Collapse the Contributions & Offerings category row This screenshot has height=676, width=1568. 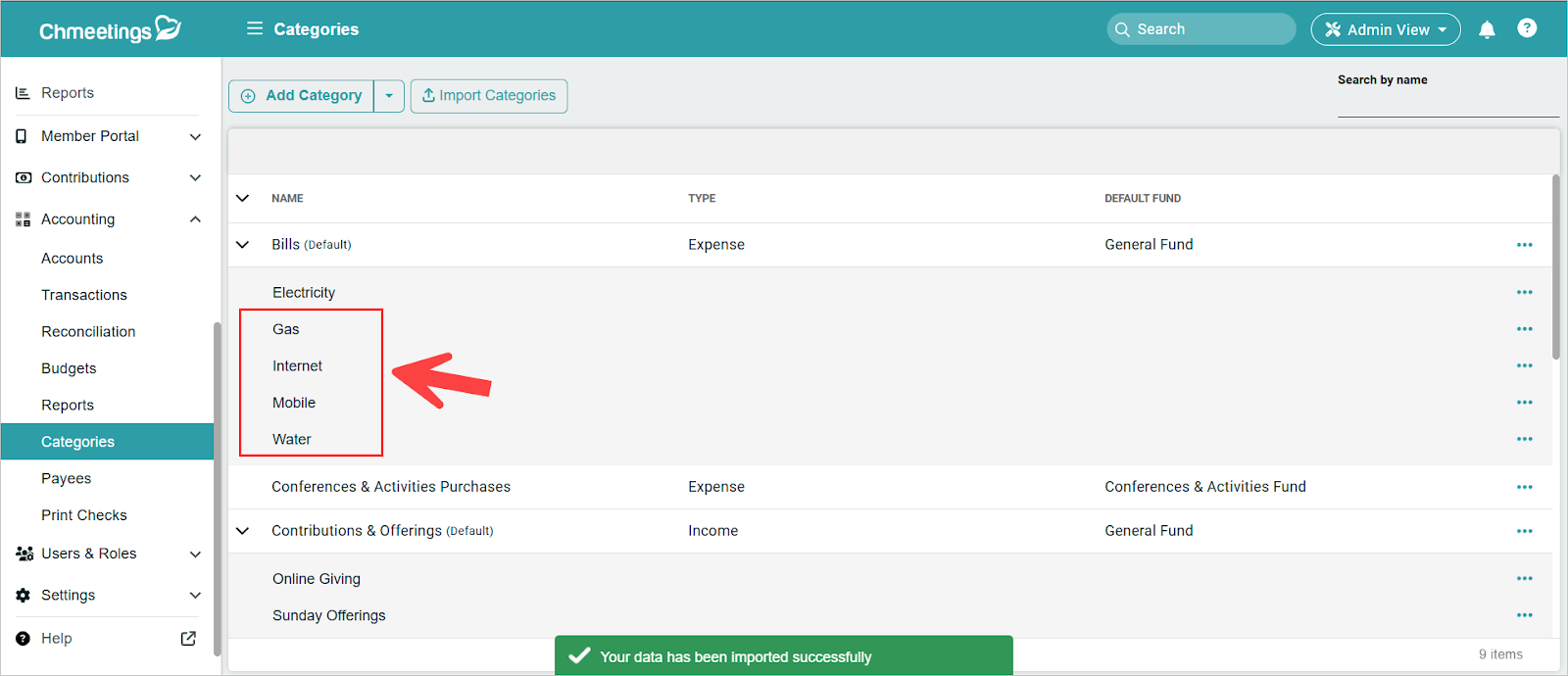click(x=243, y=531)
